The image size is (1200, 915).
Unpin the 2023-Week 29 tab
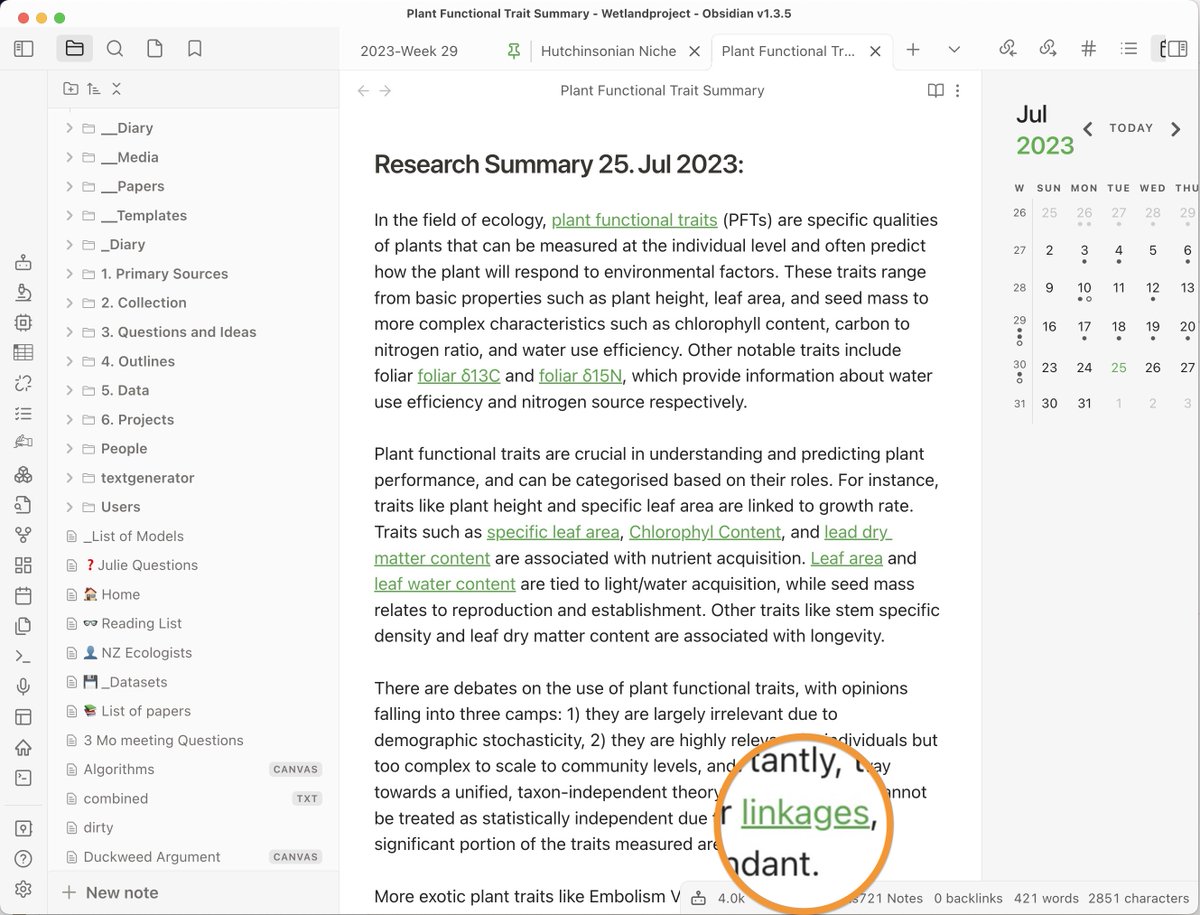(x=514, y=51)
